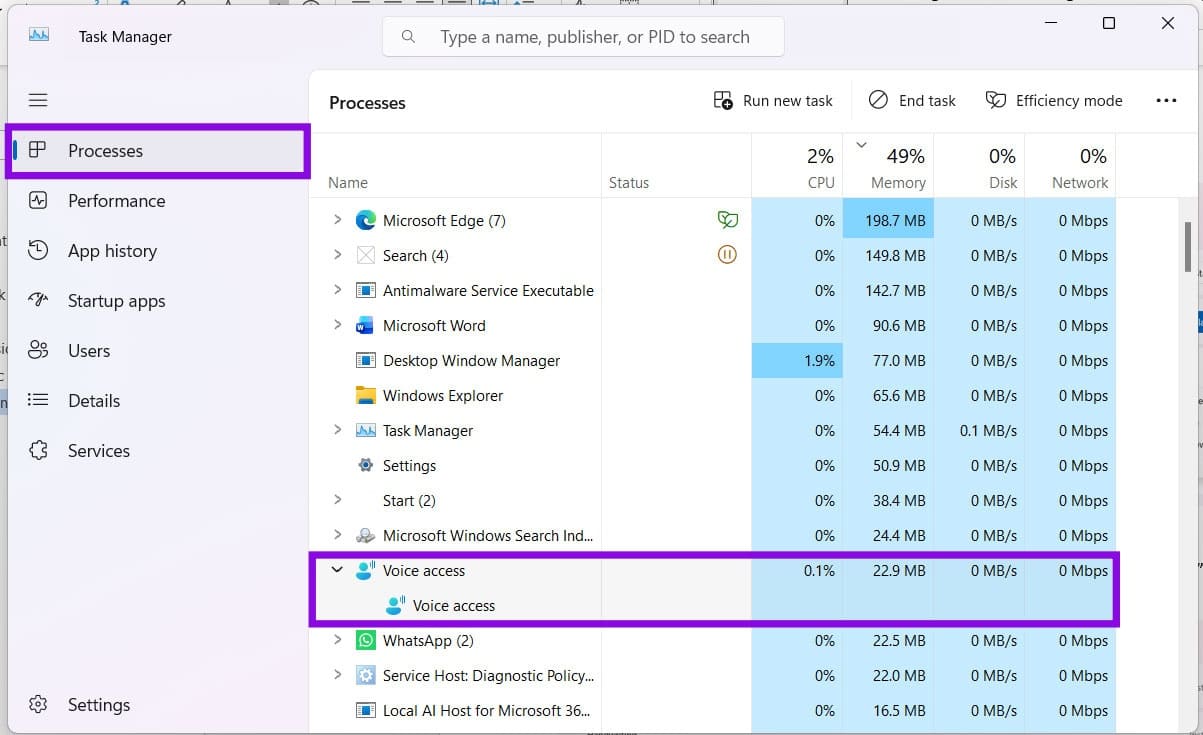Screen dimensions: 1203x735
Task: Select the 0.1 MB/s disk cell
Action: click(979, 430)
